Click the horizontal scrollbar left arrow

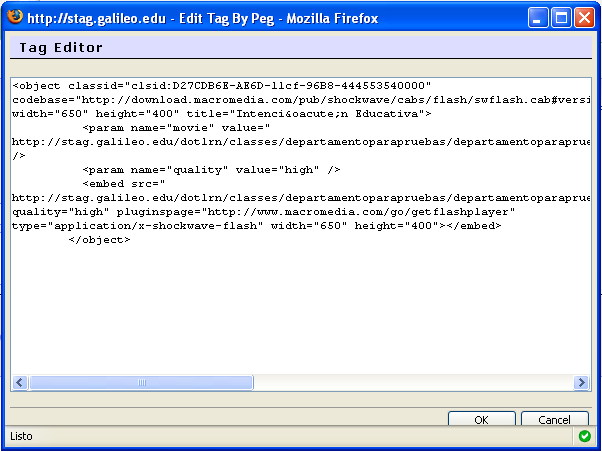tap(20, 382)
